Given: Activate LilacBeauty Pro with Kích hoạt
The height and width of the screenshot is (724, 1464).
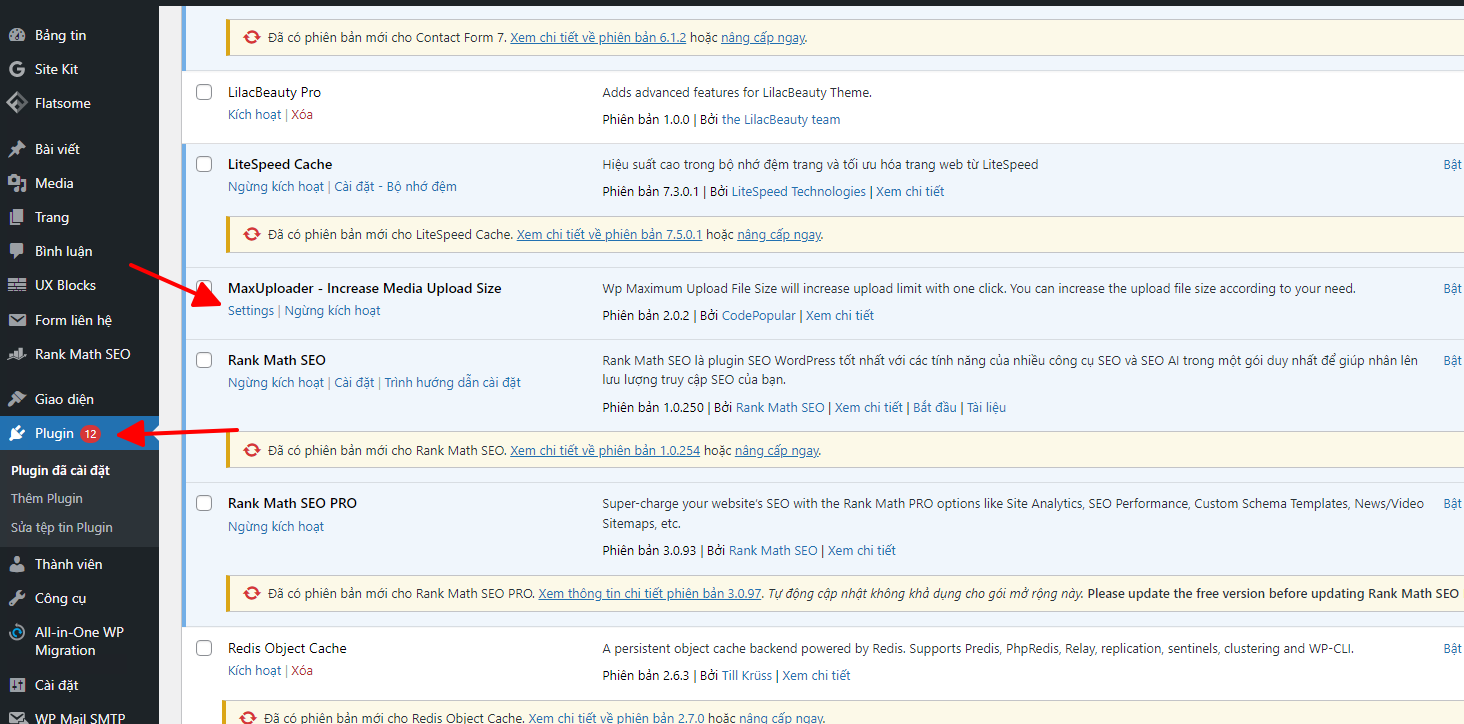Looking at the screenshot, I should (x=255, y=114).
